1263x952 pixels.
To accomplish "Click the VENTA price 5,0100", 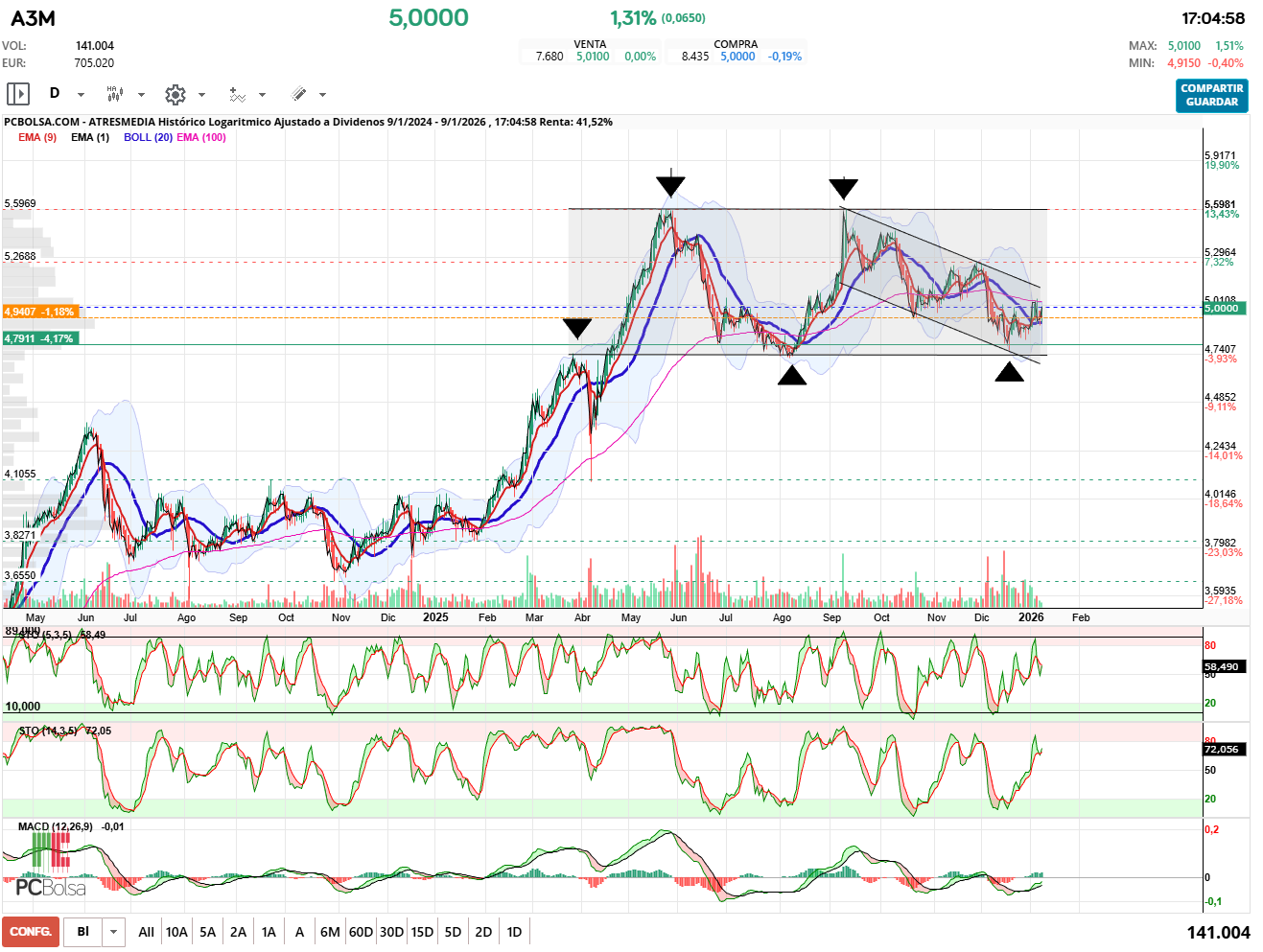I will (x=593, y=57).
